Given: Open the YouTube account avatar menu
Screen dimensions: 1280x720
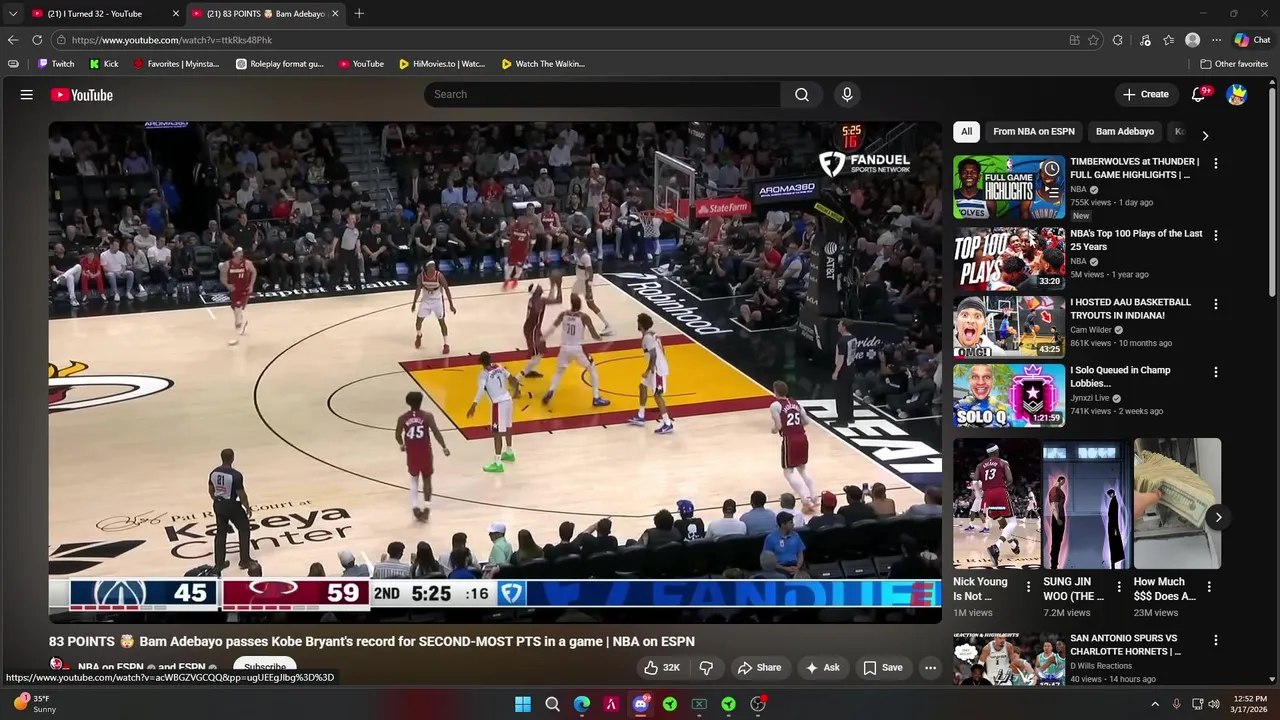Looking at the screenshot, I should (x=1237, y=94).
